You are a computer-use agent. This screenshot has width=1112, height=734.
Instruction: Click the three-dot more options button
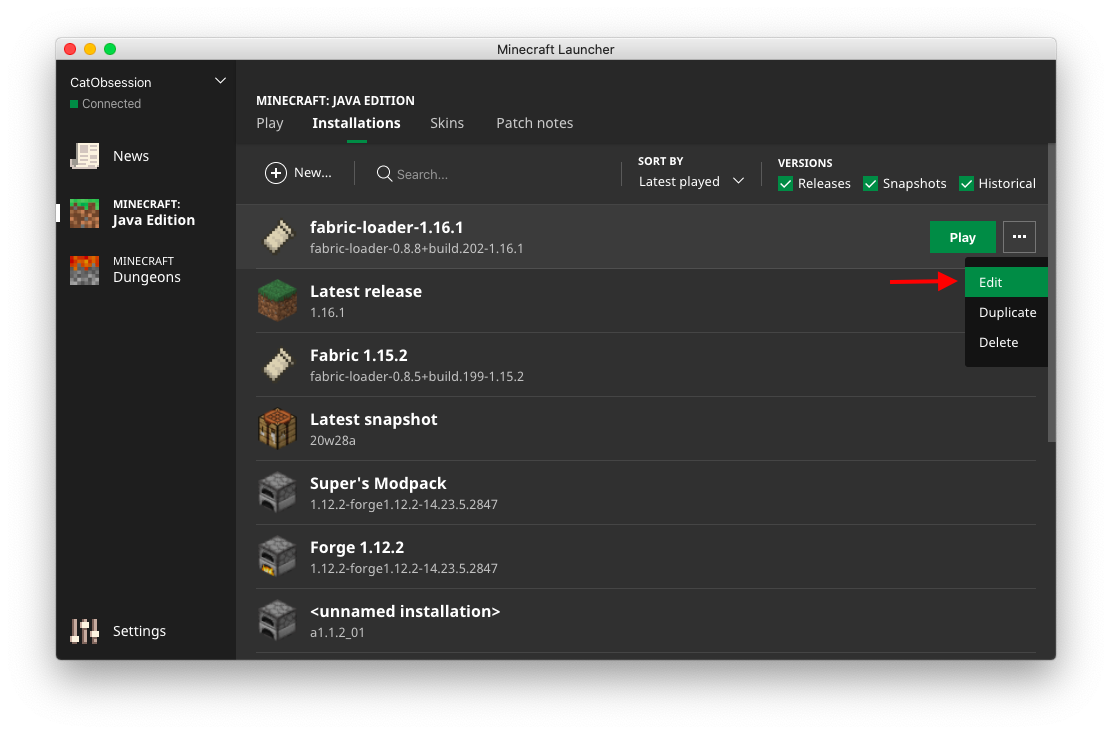tap(1019, 237)
